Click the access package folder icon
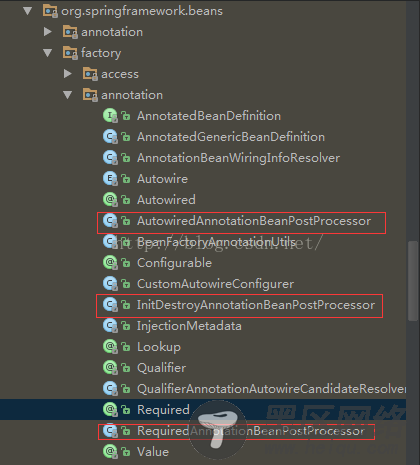 tap(90, 74)
